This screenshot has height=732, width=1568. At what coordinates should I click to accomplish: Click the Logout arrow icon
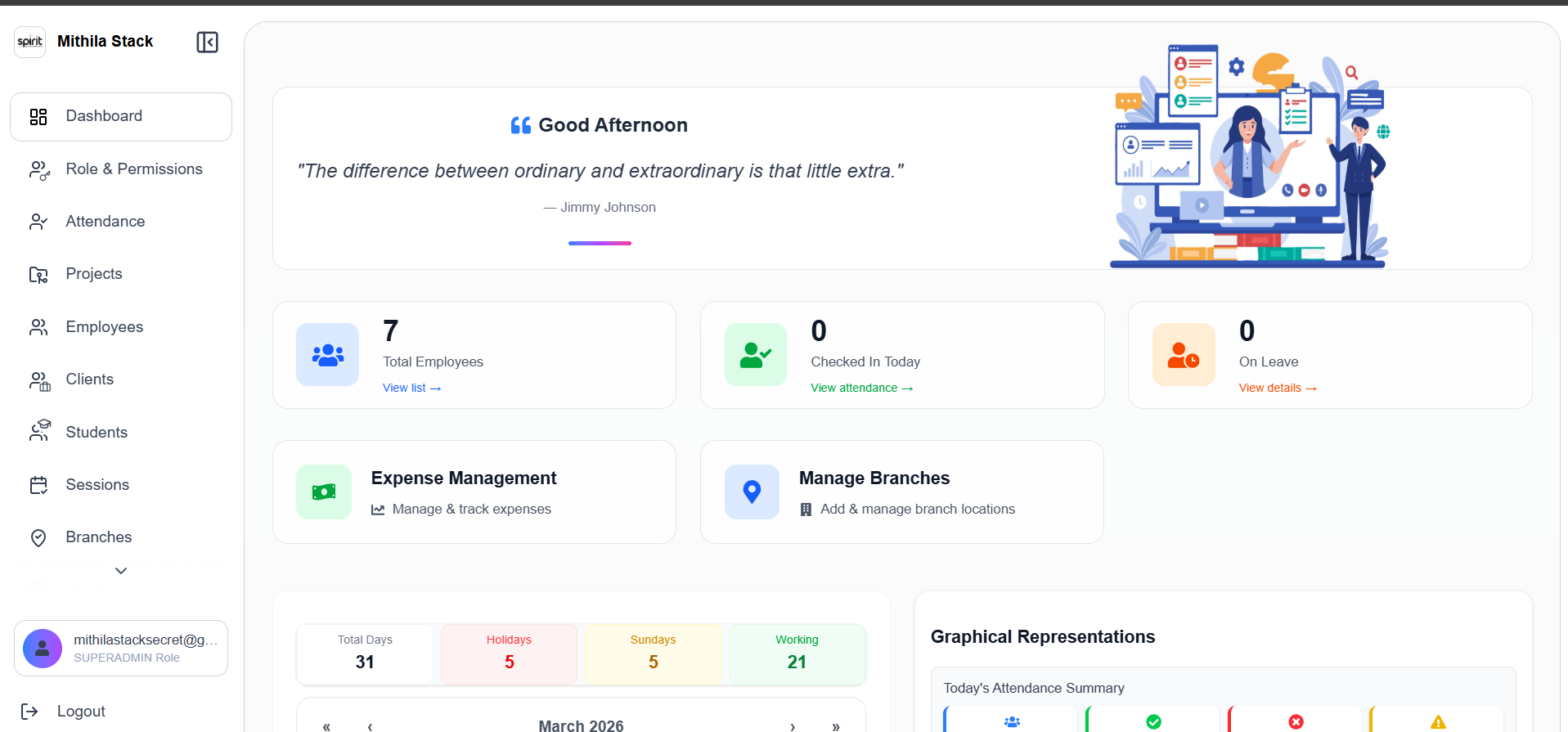pyautogui.click(x=29, y=712)
